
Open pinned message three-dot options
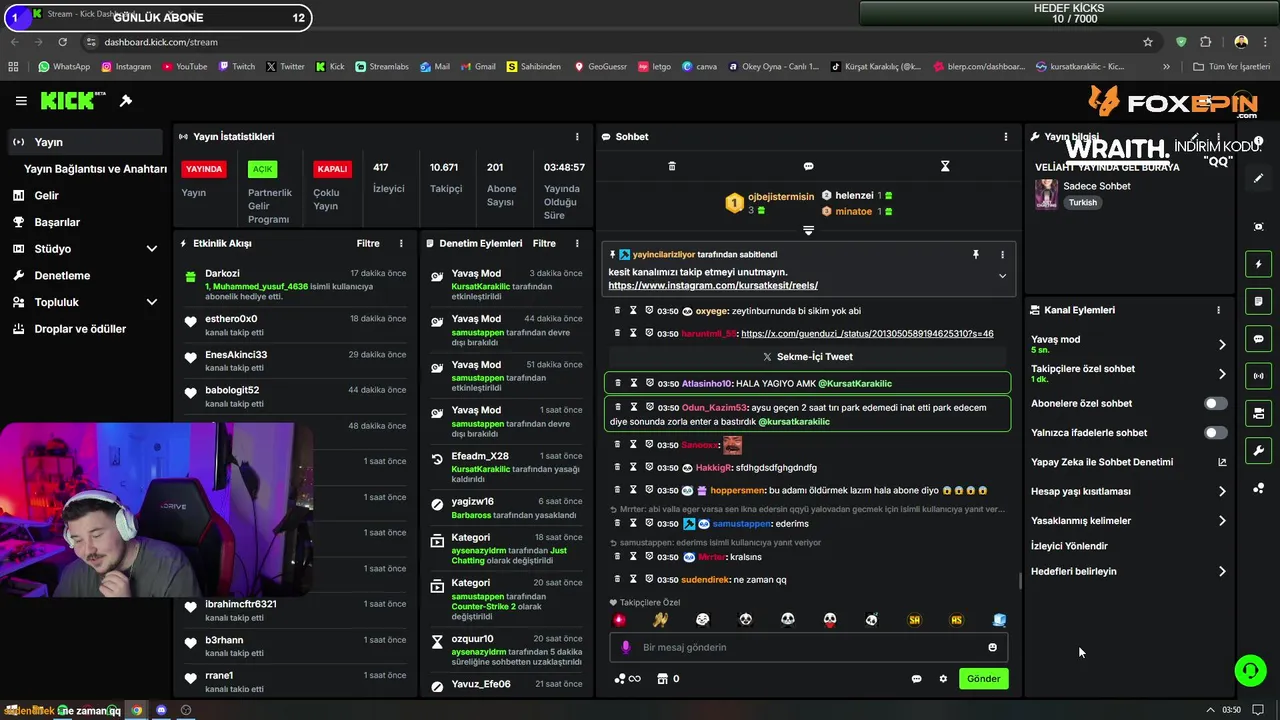(1003, 255)
